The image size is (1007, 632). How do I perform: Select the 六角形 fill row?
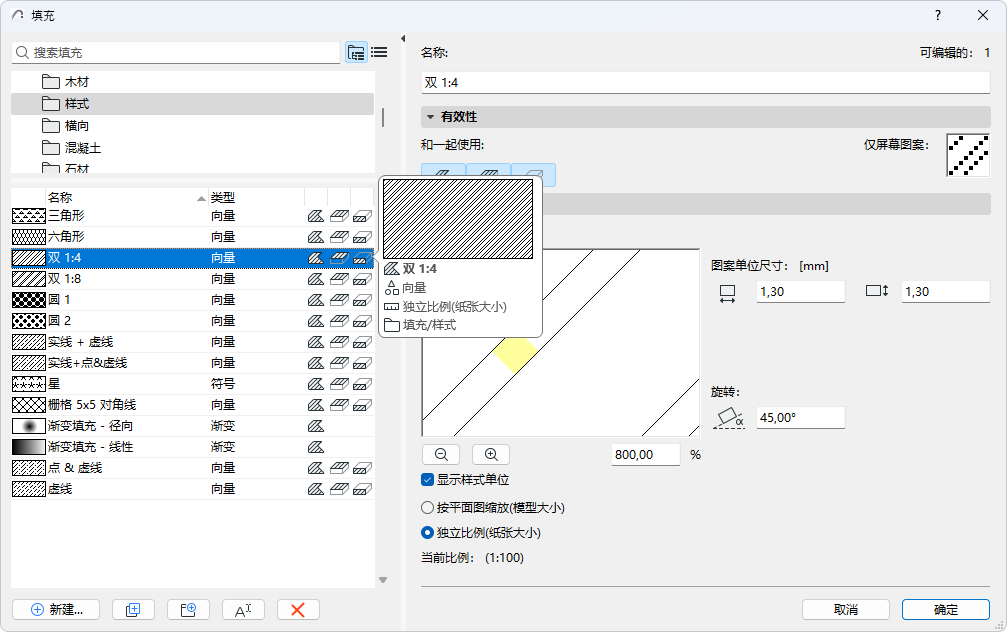[x=192, y=237]
